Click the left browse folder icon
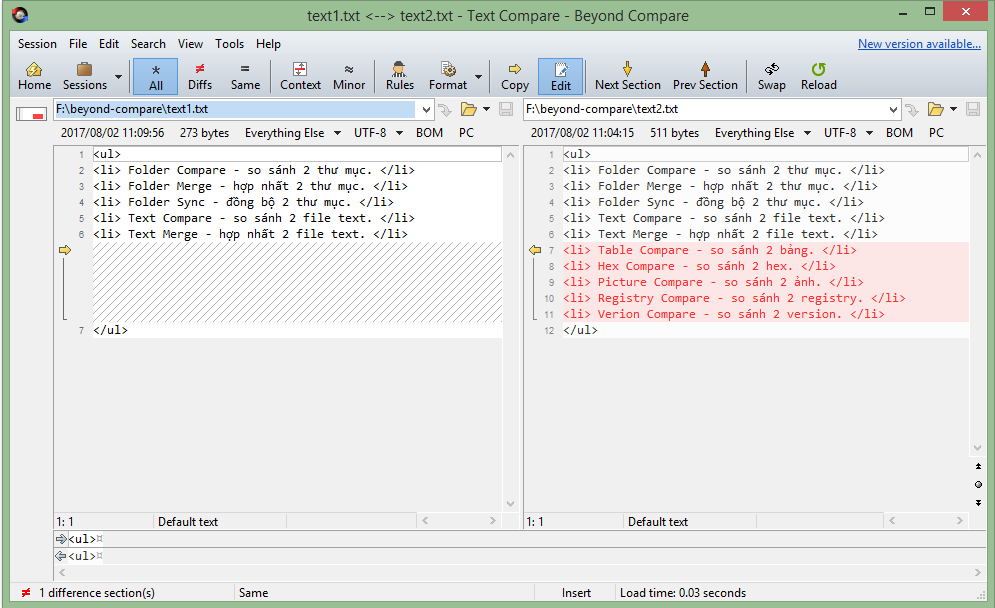995x608 pixels. [x=469, y=109]
